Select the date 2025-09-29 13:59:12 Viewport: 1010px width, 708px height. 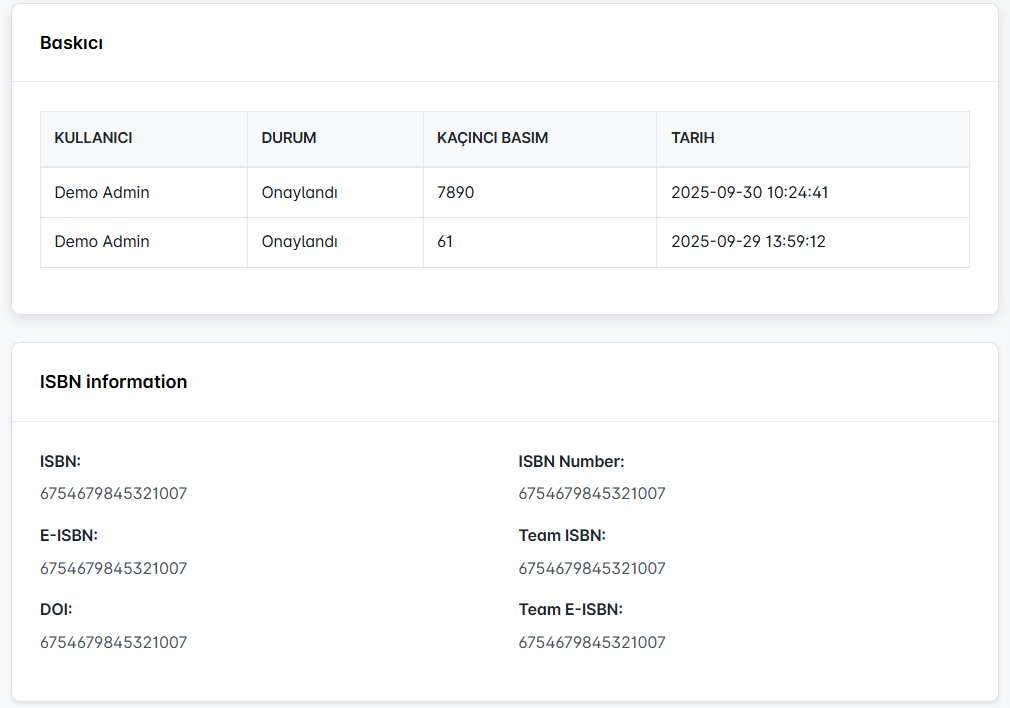[748, 241]
